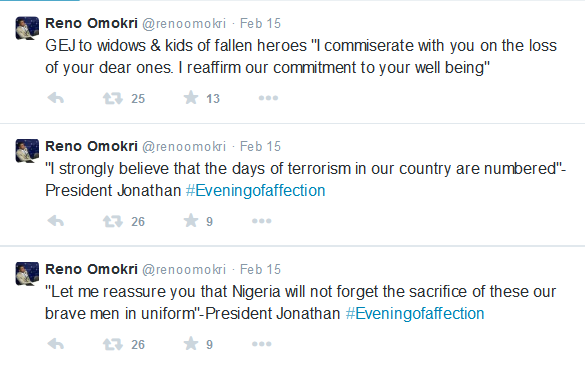The height and width of the screenshot is (368, 585).
Task: Favorite the brave men in uniform tweet
Action: (x=191, y=343)
